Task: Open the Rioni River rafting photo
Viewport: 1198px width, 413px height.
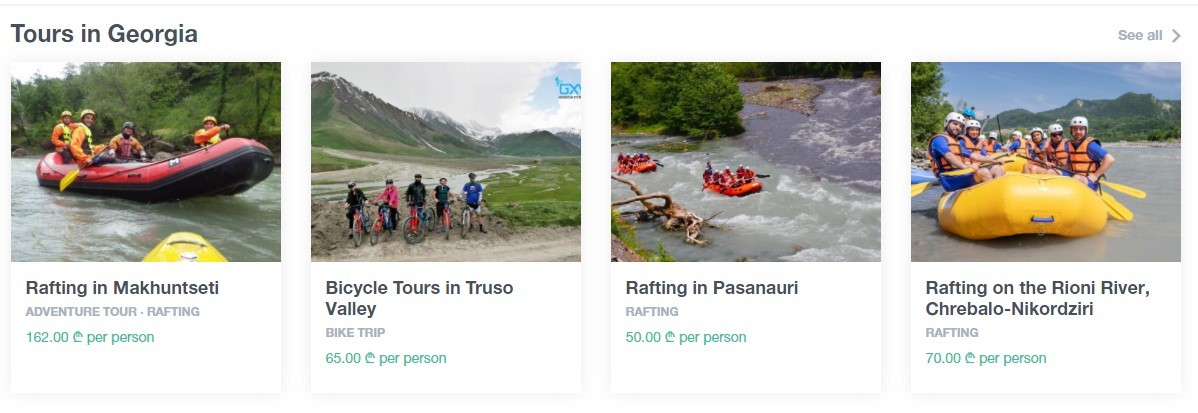Action: pos(1046,162)
